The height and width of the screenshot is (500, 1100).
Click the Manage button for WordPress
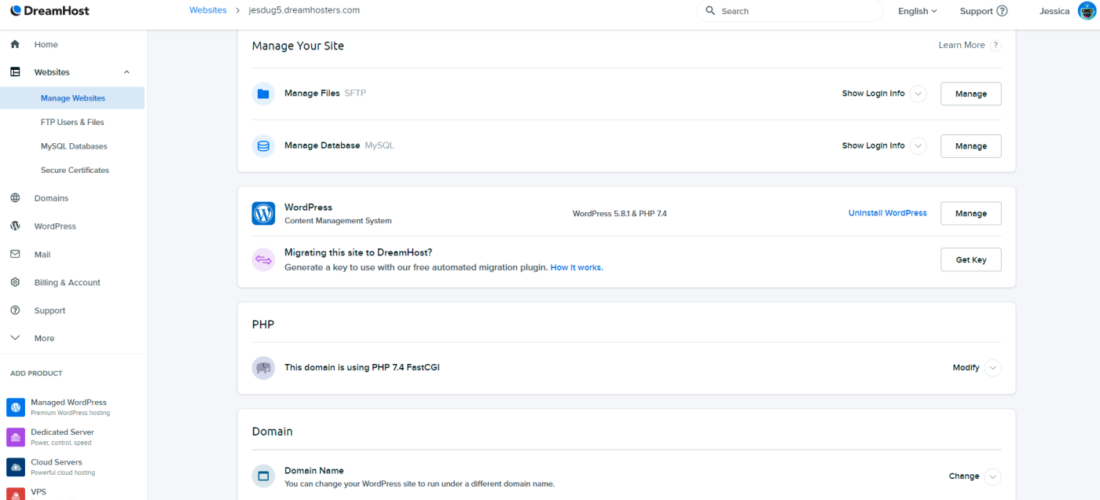pyautogui.click(x=971, y=213)
